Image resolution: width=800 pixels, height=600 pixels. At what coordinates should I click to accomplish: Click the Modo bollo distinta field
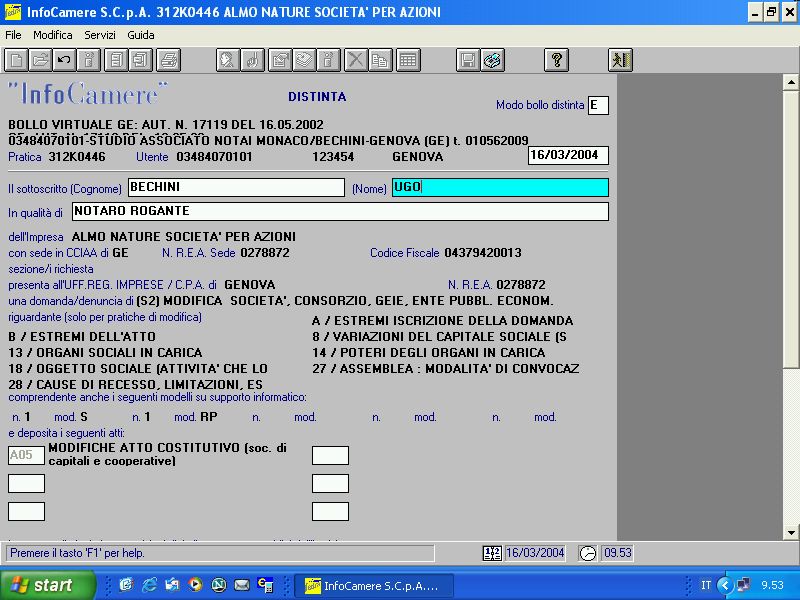pos(598,106)
